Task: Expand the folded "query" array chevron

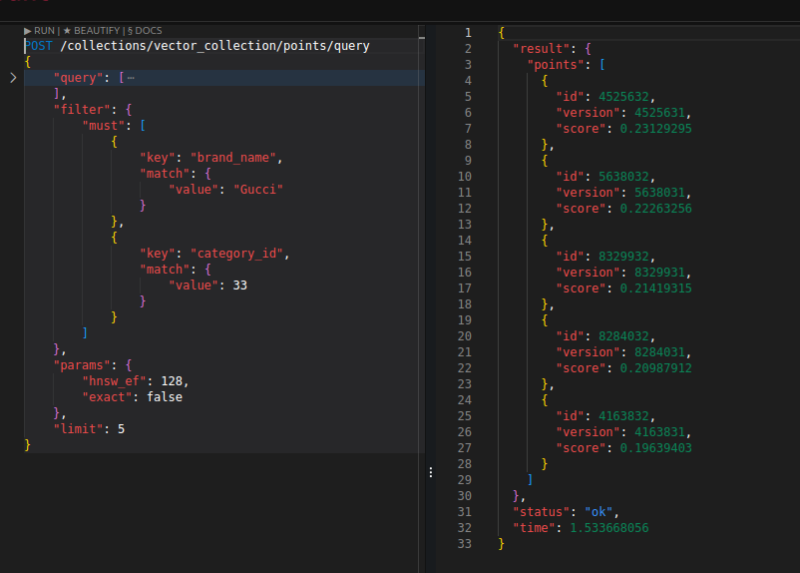Action: coord(12,78)
